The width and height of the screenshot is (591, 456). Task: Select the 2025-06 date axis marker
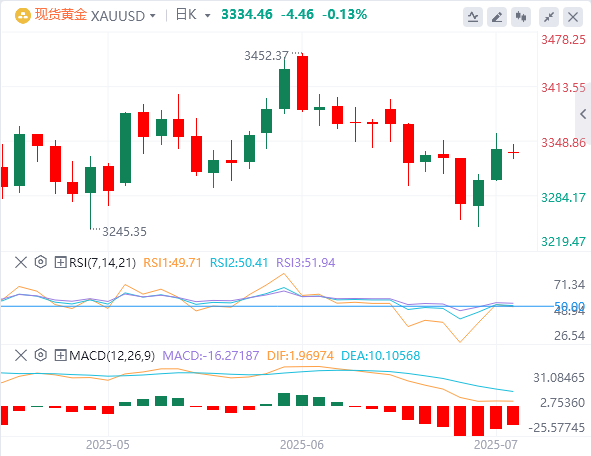coord(302,445)
